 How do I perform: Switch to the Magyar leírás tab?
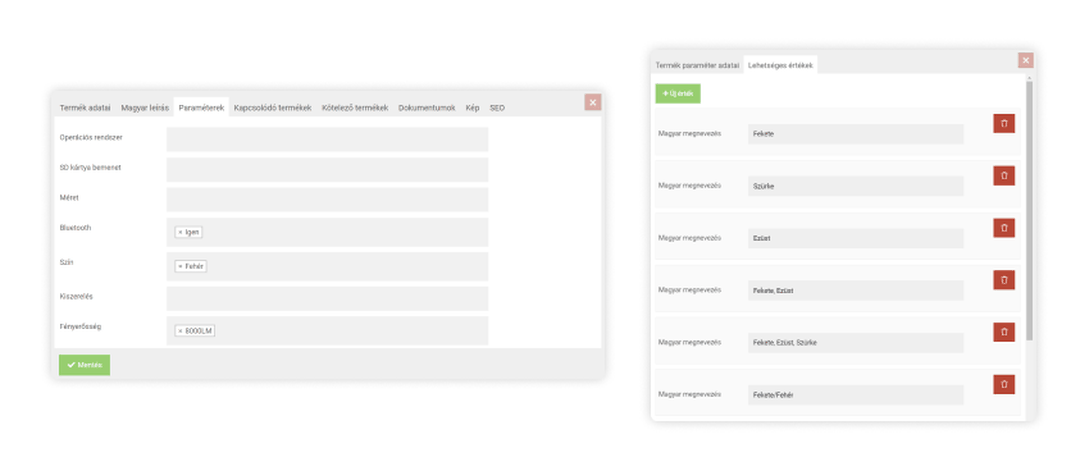tap(145, 108)
